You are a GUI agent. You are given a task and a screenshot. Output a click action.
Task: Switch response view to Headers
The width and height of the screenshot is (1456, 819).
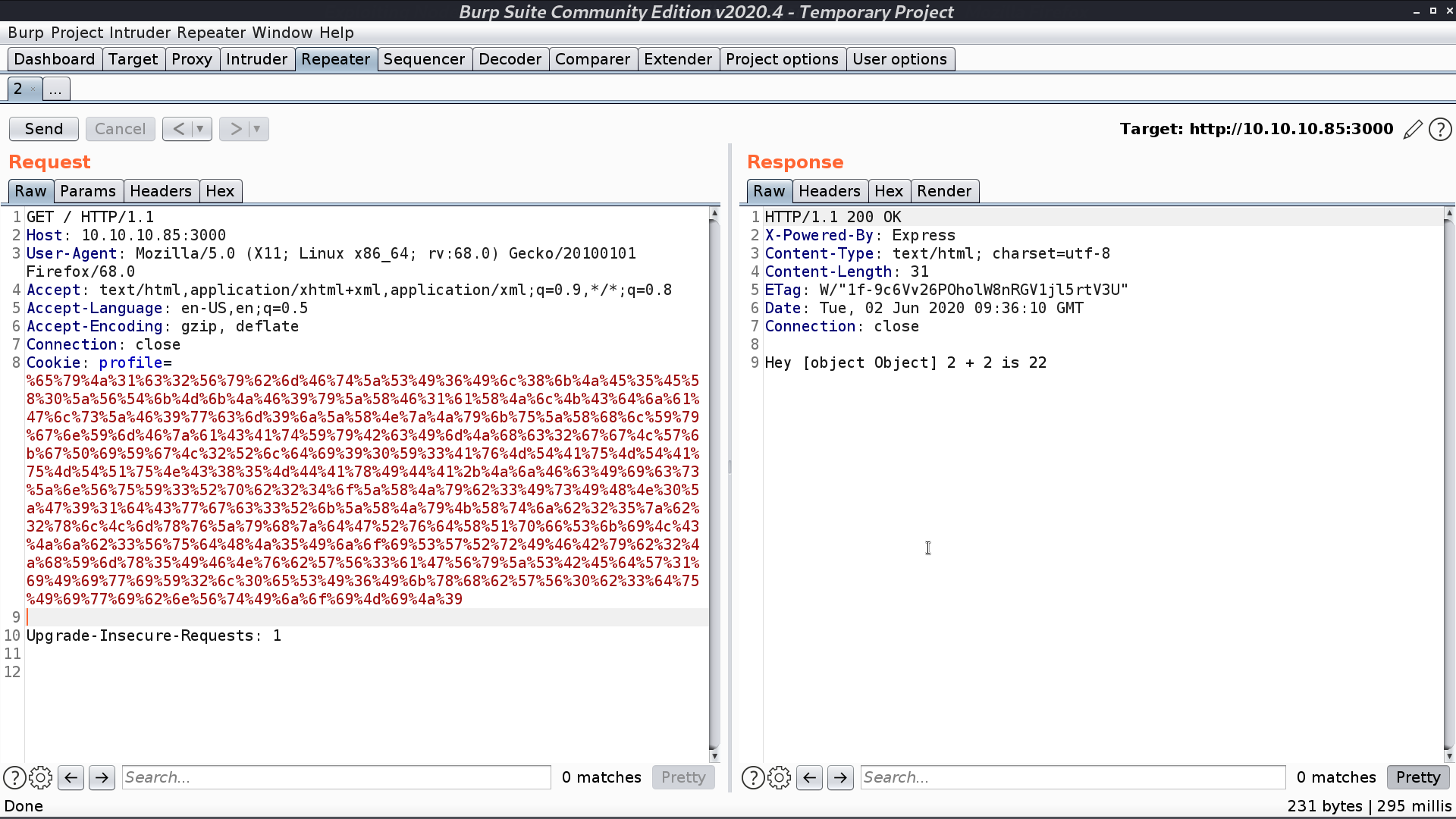[830, 191]
